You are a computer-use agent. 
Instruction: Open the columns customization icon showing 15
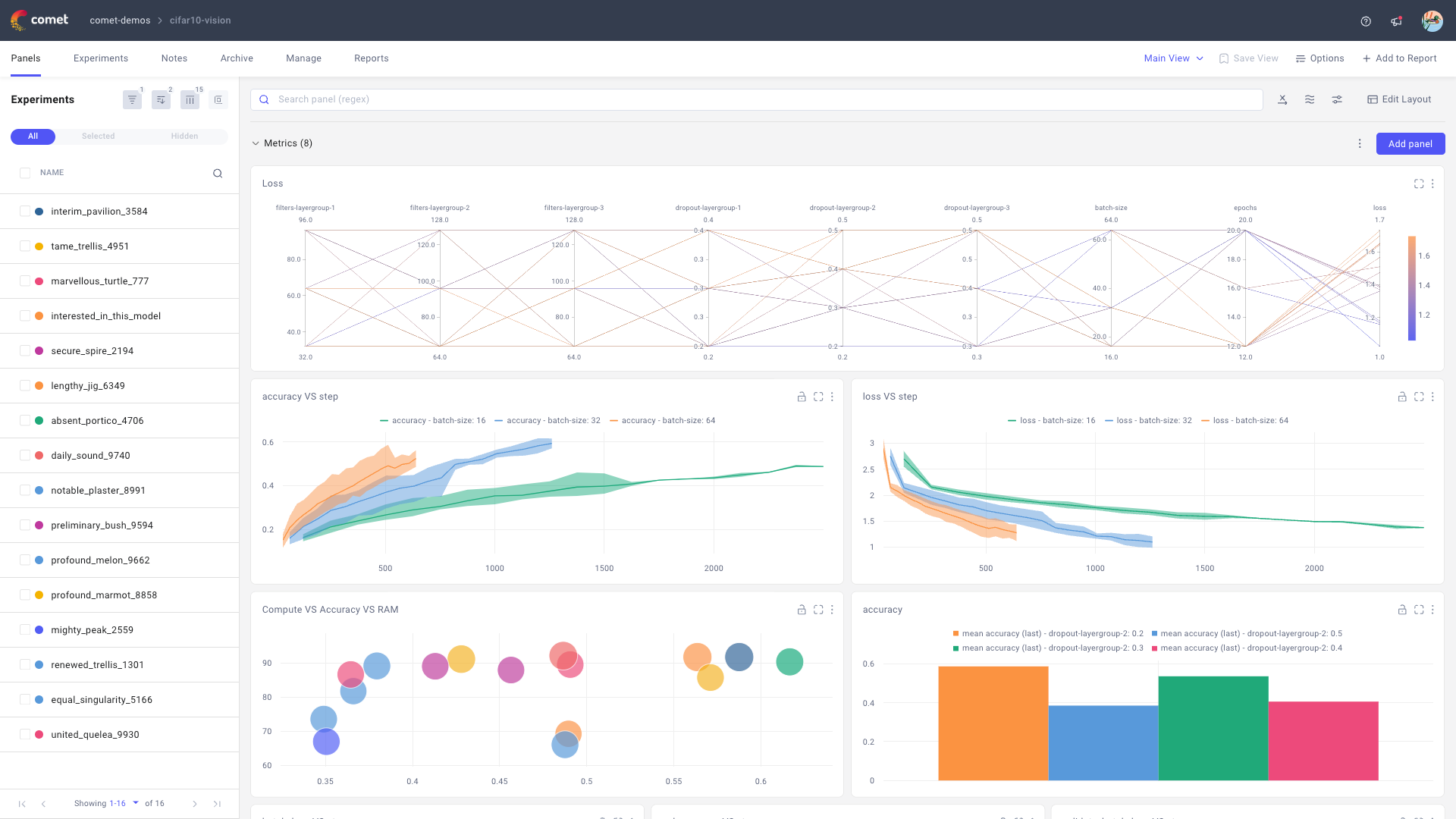click(189, 99)
